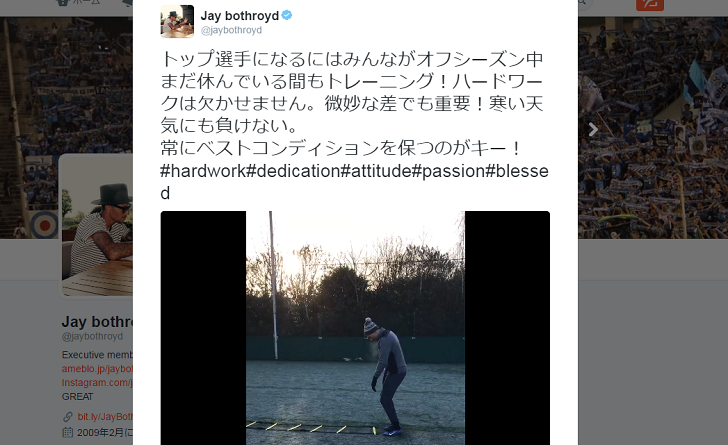
Task: Click the large profile photo with hat
Action: (97, 225)
